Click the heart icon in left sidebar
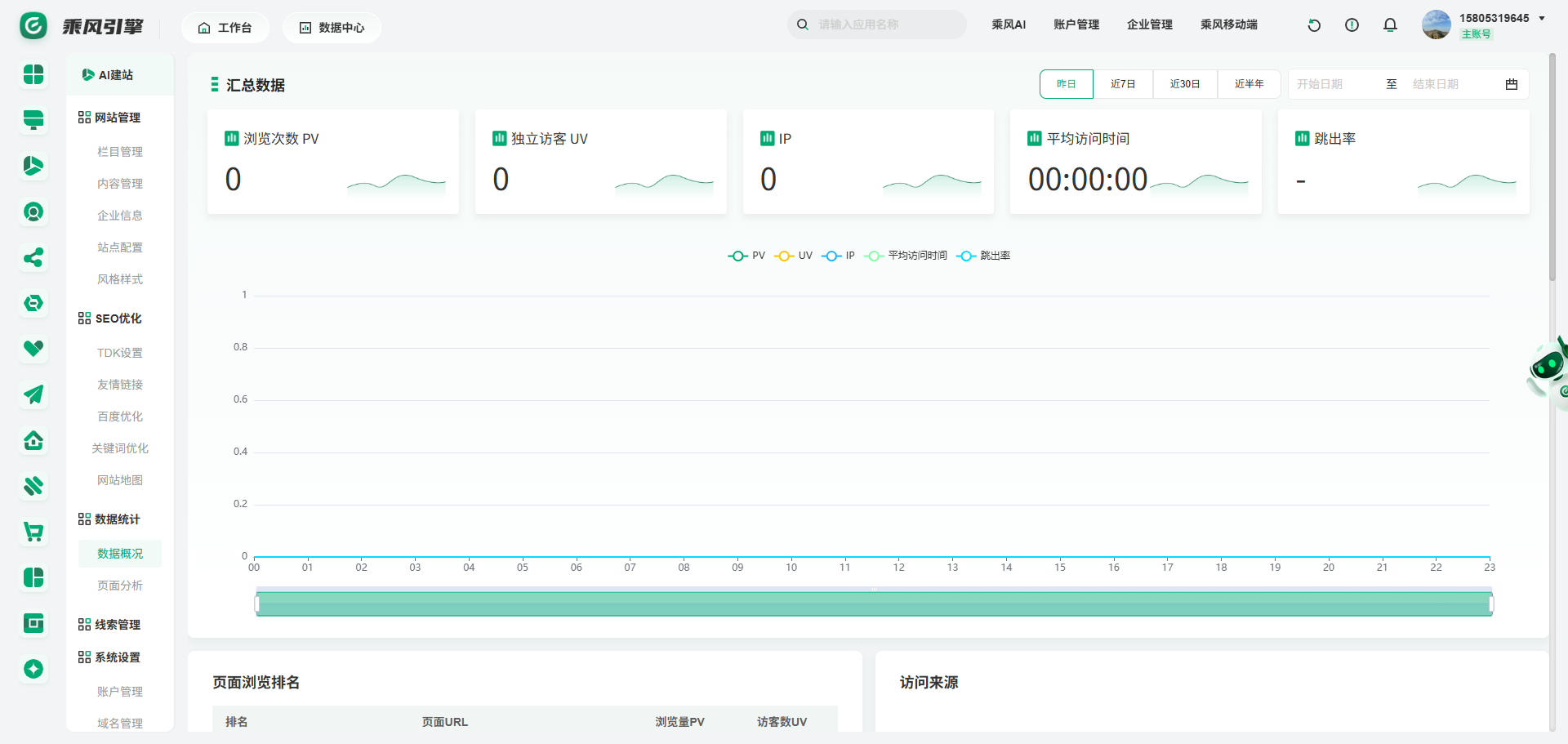 pos(33,349)
